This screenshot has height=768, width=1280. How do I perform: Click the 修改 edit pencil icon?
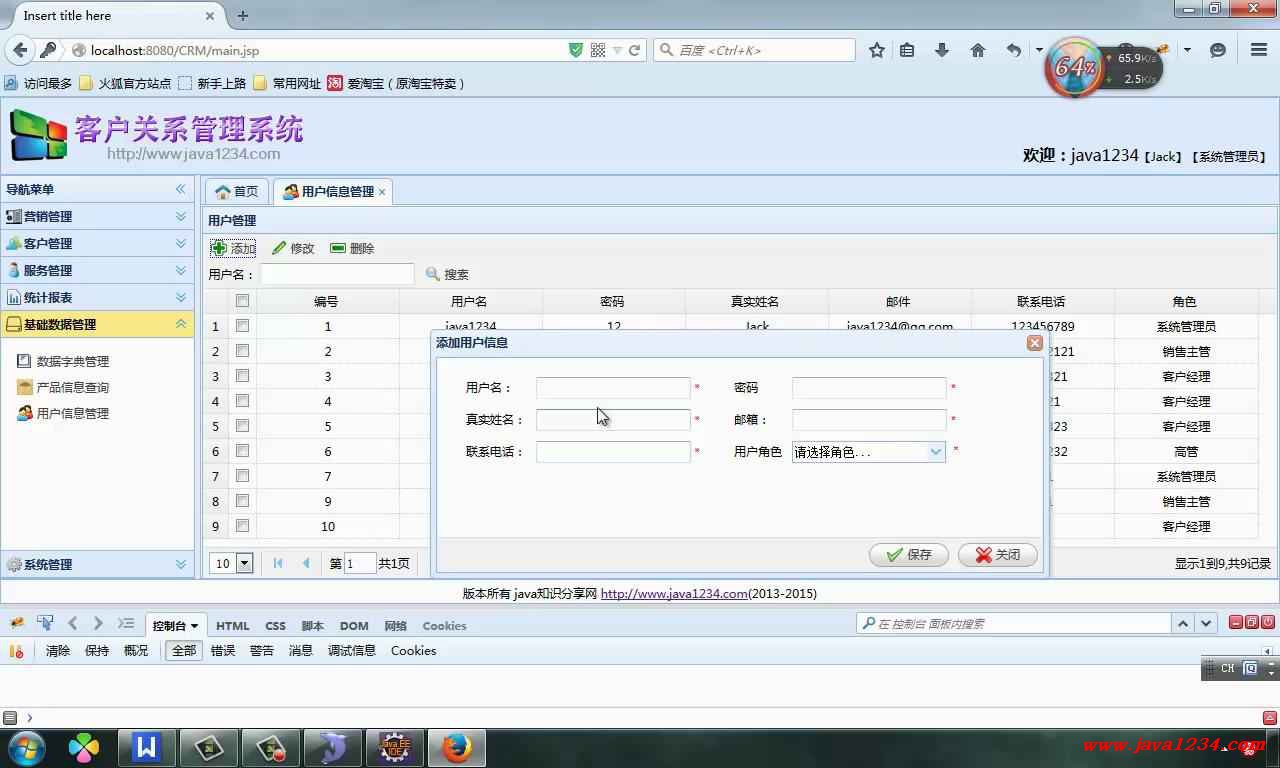[x=279, y=248]
